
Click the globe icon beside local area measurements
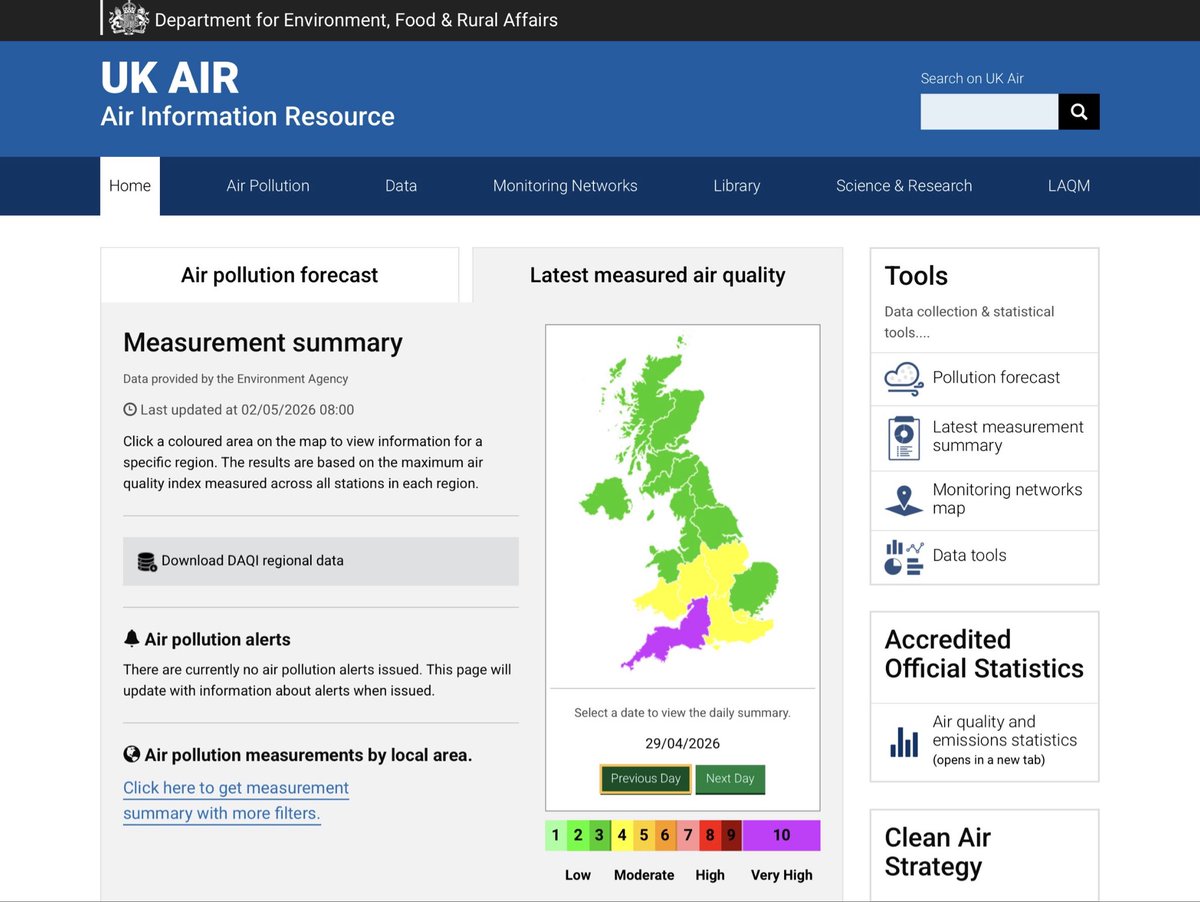(x=131, y=755)
